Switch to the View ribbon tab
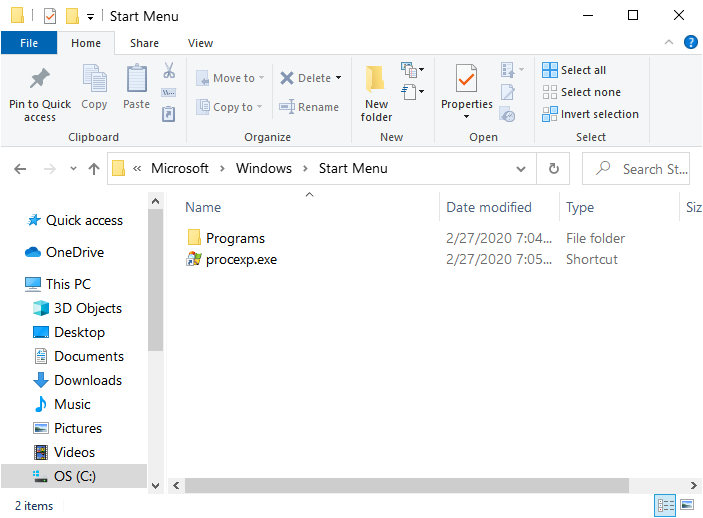 pyautogui.click(x=200, y=43)
